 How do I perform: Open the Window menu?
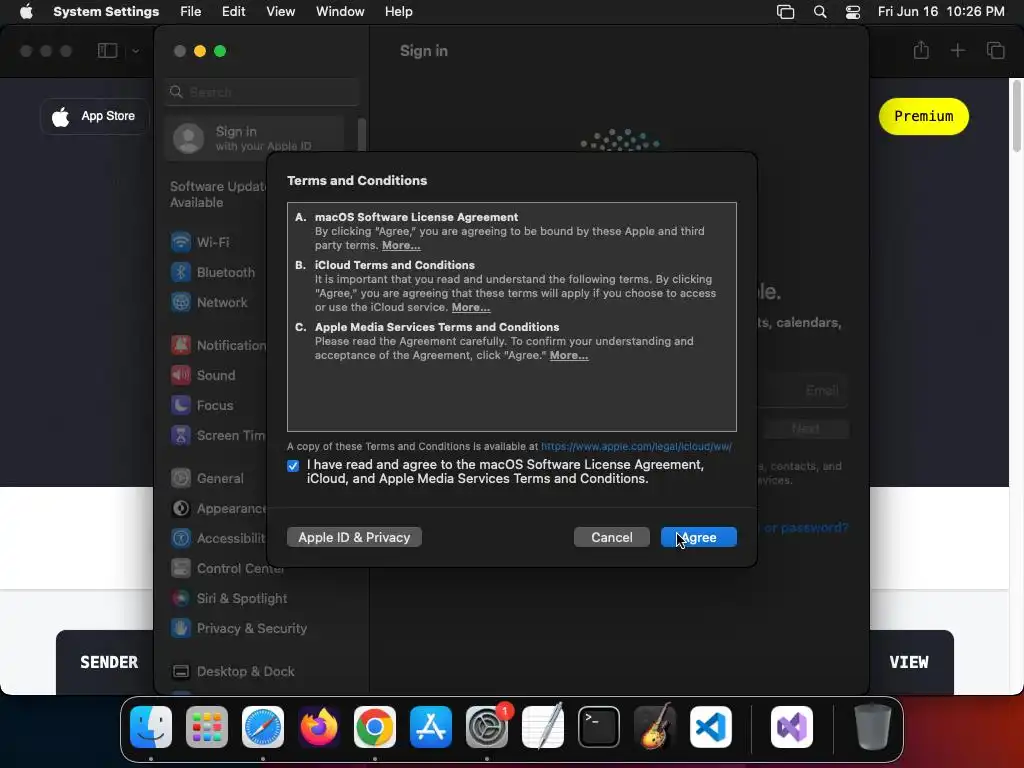(340, 11)
